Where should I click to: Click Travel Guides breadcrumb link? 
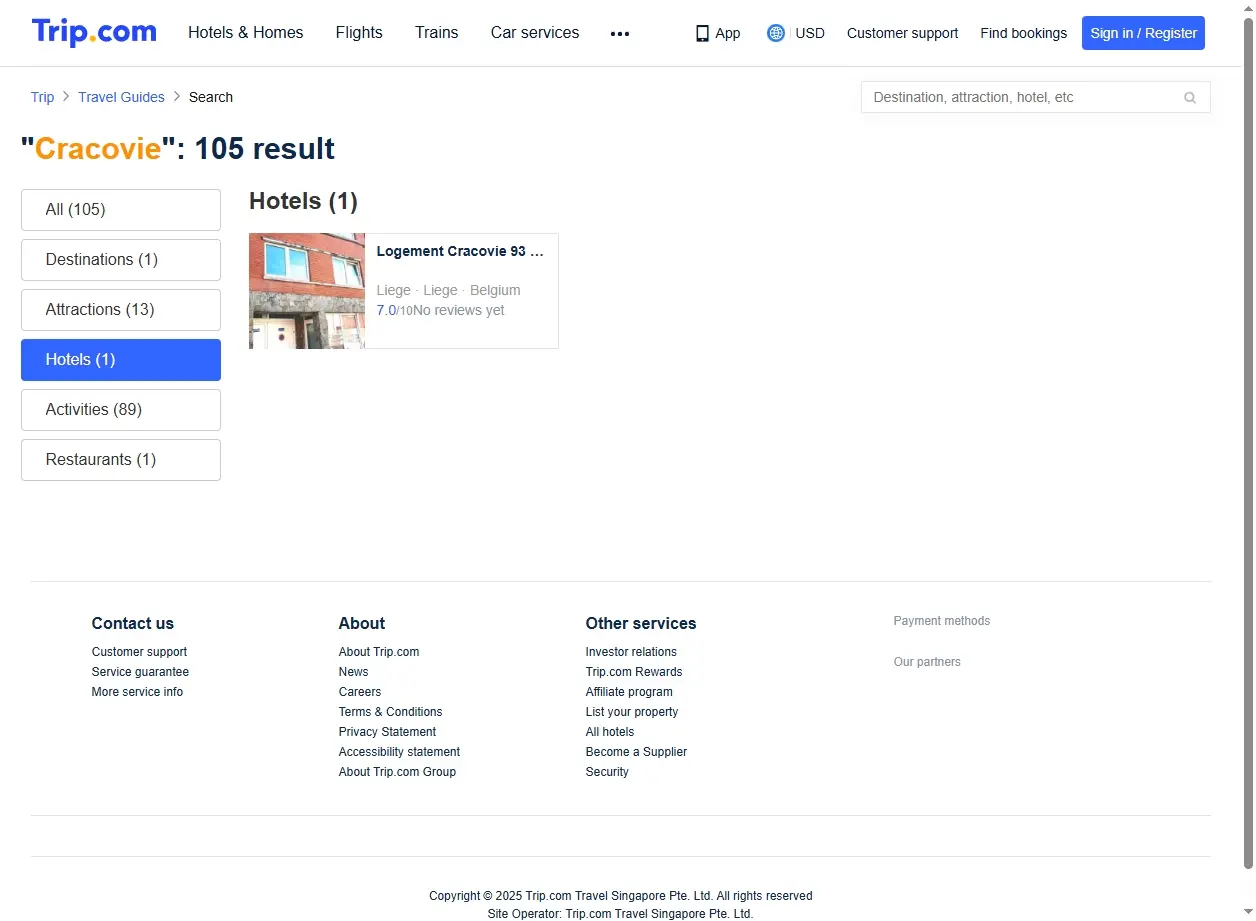121,97
